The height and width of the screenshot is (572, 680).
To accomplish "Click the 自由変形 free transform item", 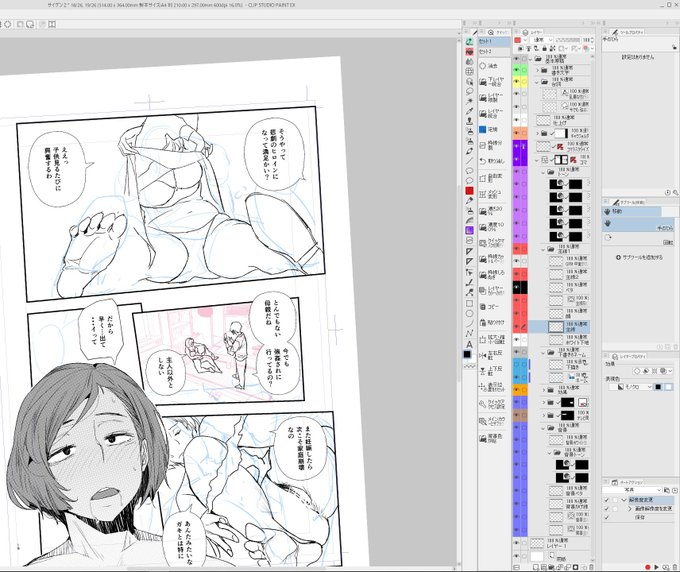I will (x=493, y=177).
